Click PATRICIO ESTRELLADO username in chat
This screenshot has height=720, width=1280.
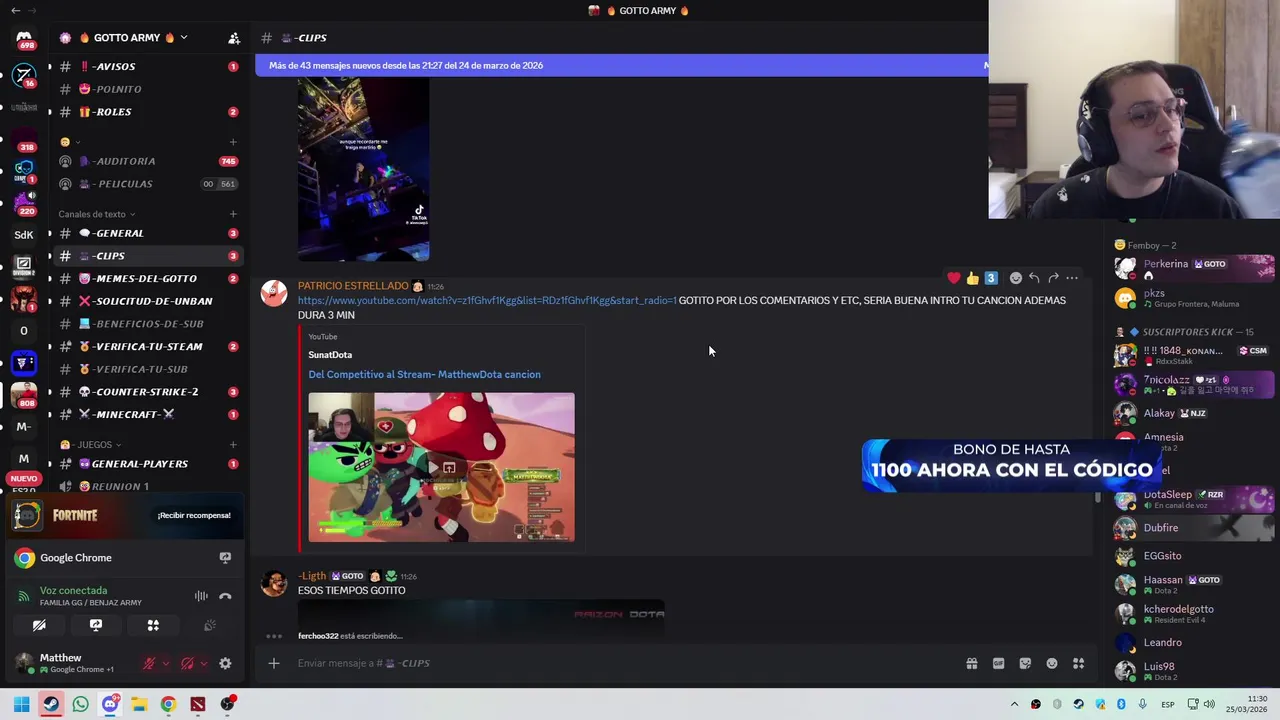point(353,286)
